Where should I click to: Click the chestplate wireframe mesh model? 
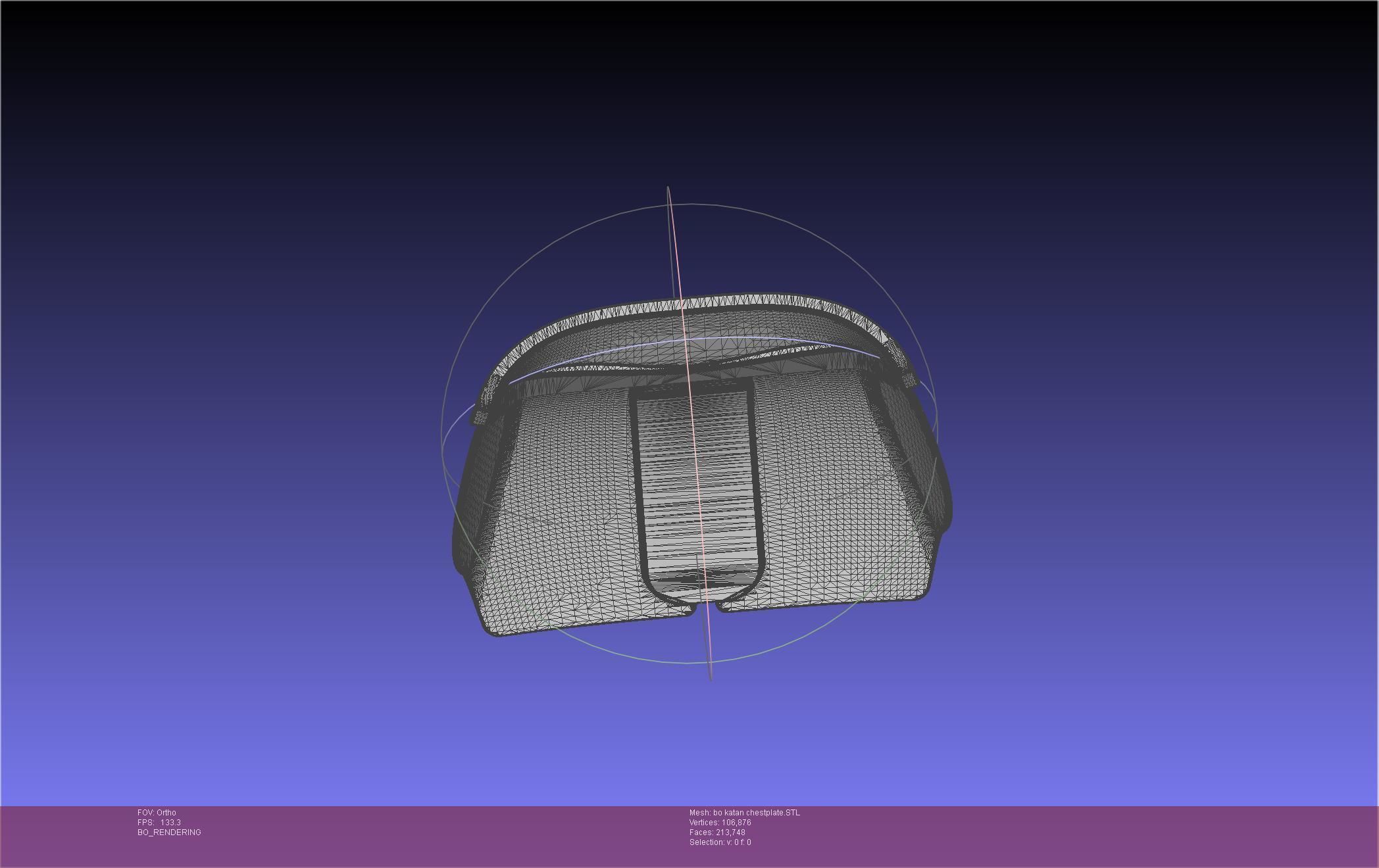pyautogui.click(x=701, y=466)
